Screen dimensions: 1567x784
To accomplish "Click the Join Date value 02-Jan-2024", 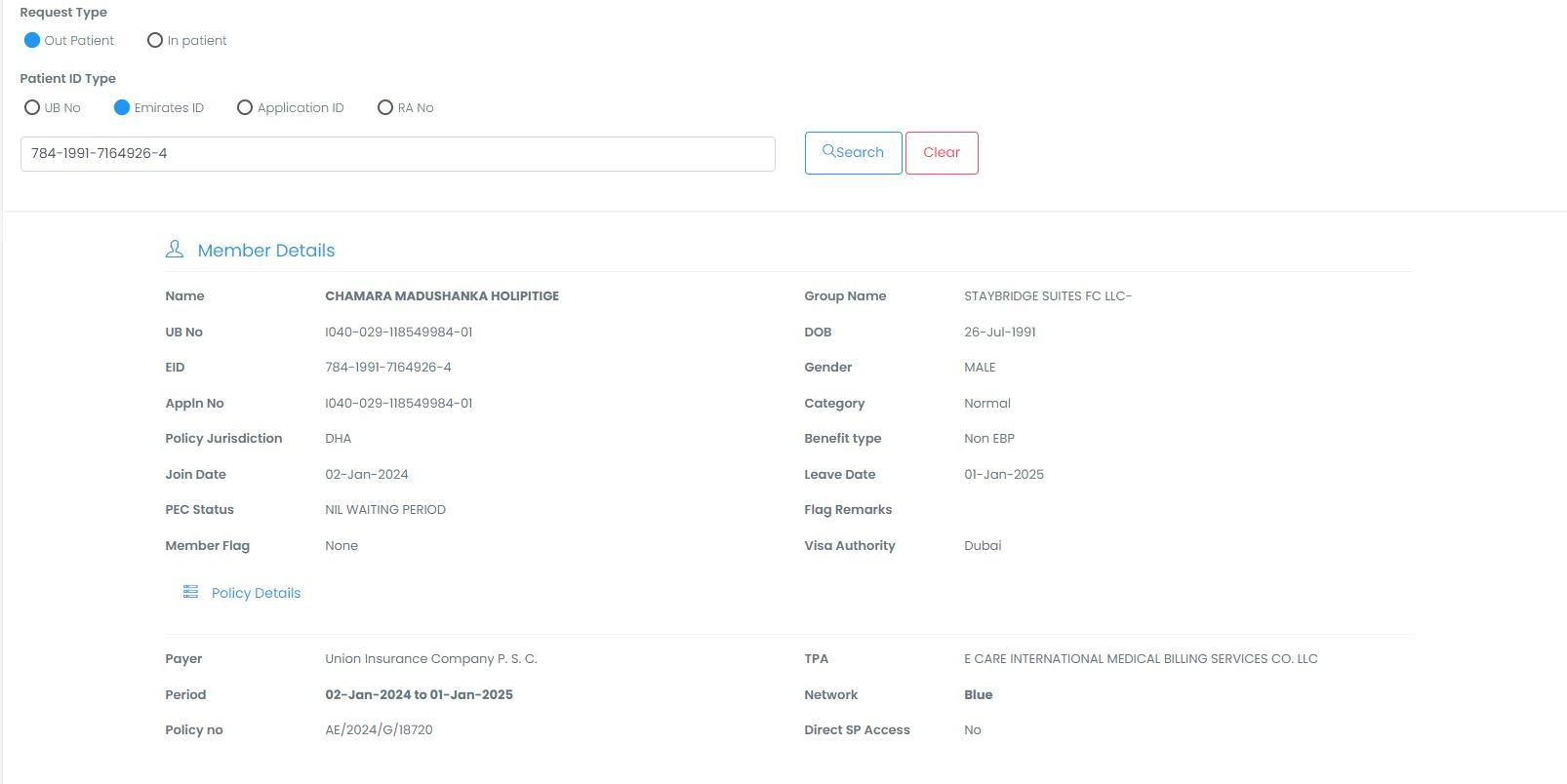I will coord(367,474).
